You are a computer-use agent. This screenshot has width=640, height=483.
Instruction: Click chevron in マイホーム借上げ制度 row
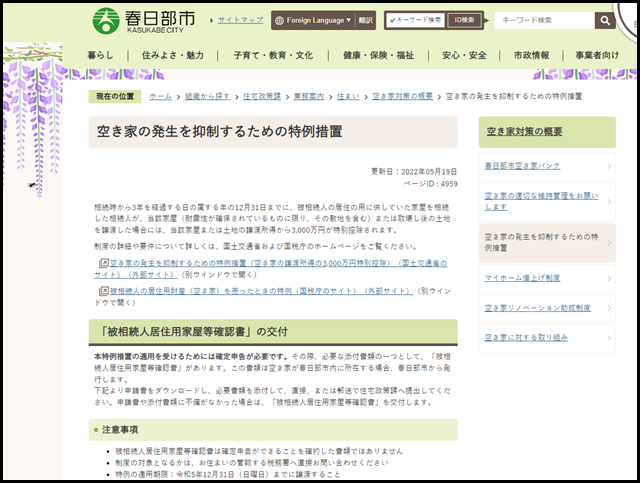609,278
